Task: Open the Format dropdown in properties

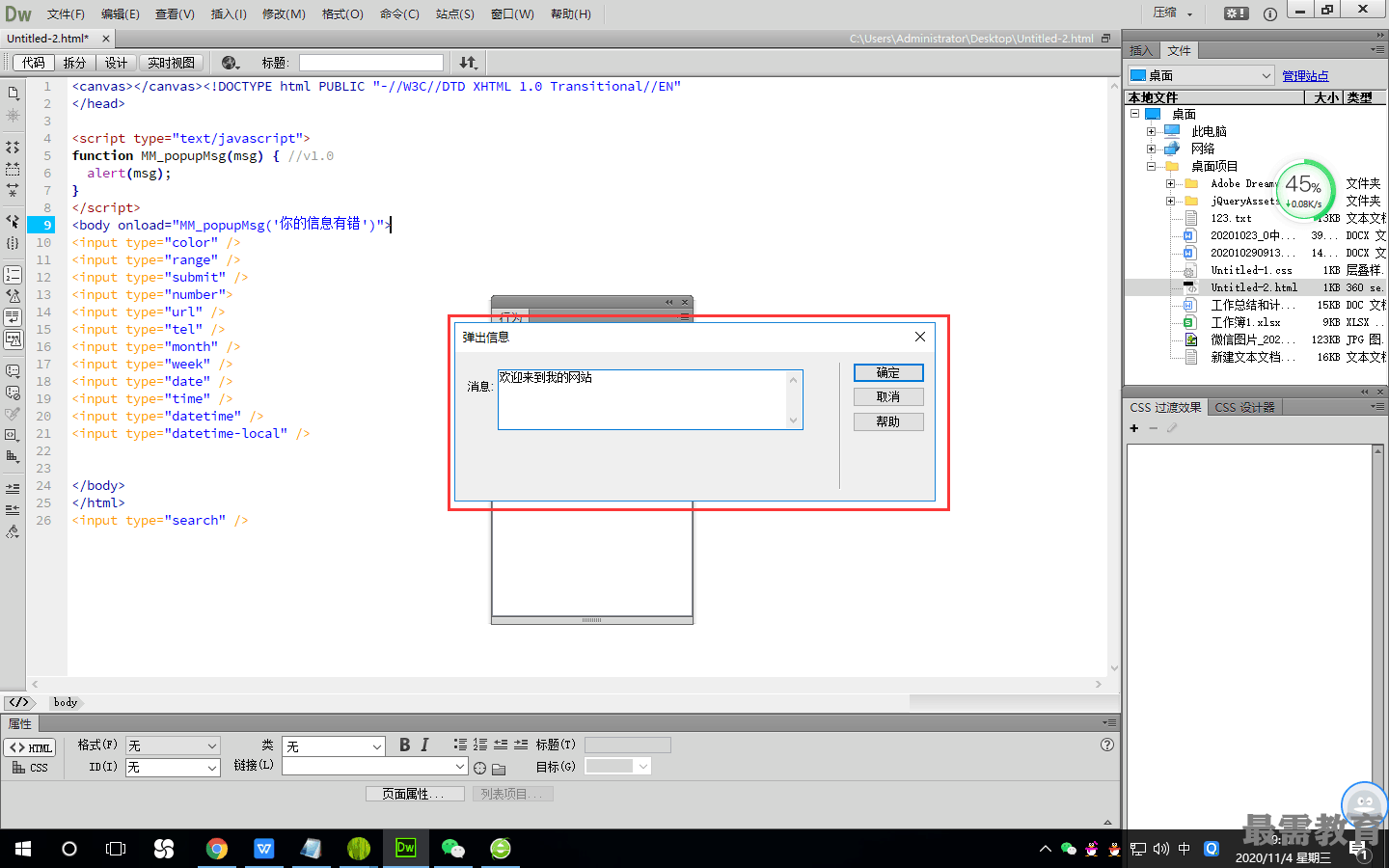Action: pos(173,746)
